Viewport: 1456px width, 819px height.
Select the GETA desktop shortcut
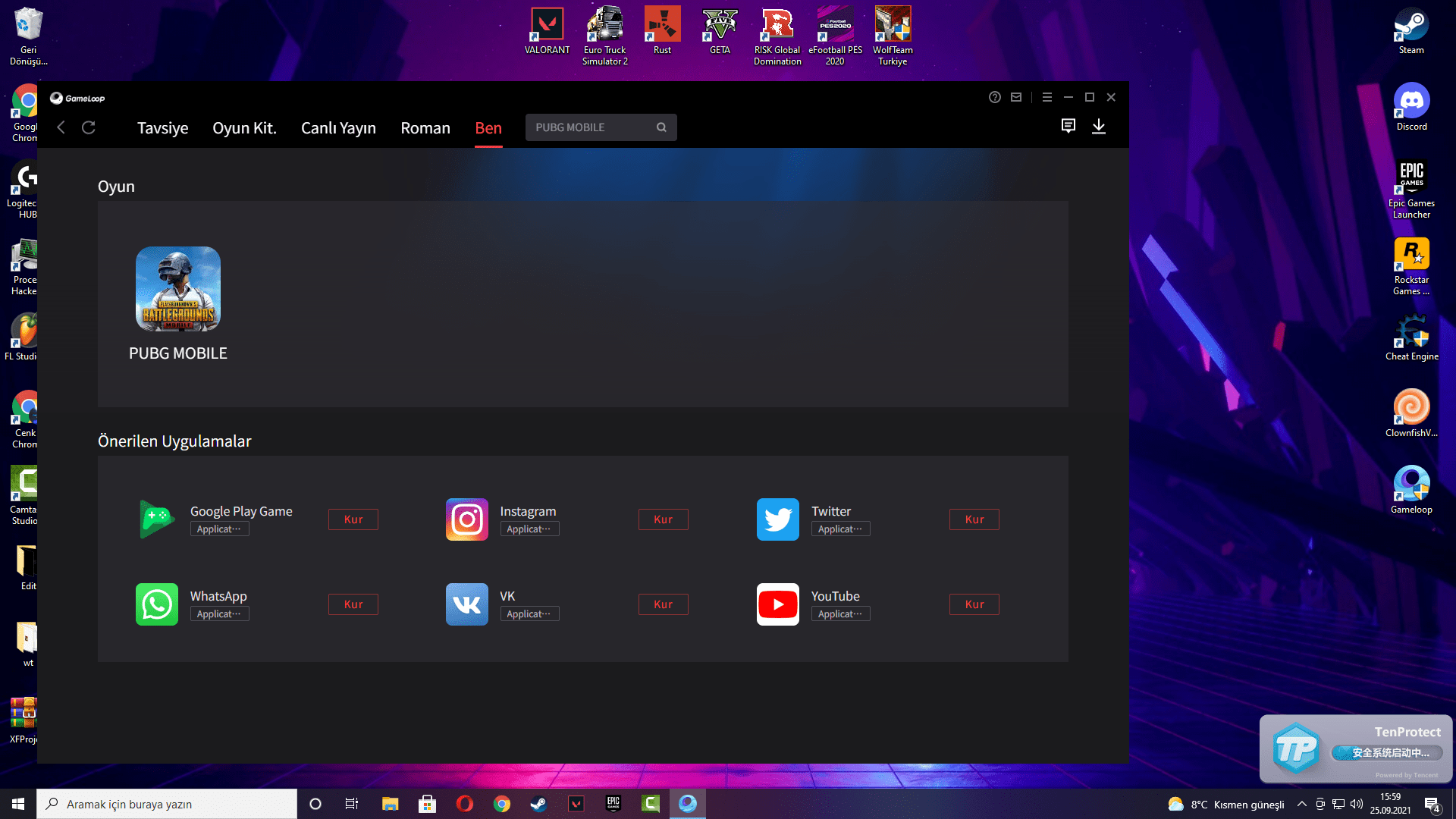[x=720, y=31]
